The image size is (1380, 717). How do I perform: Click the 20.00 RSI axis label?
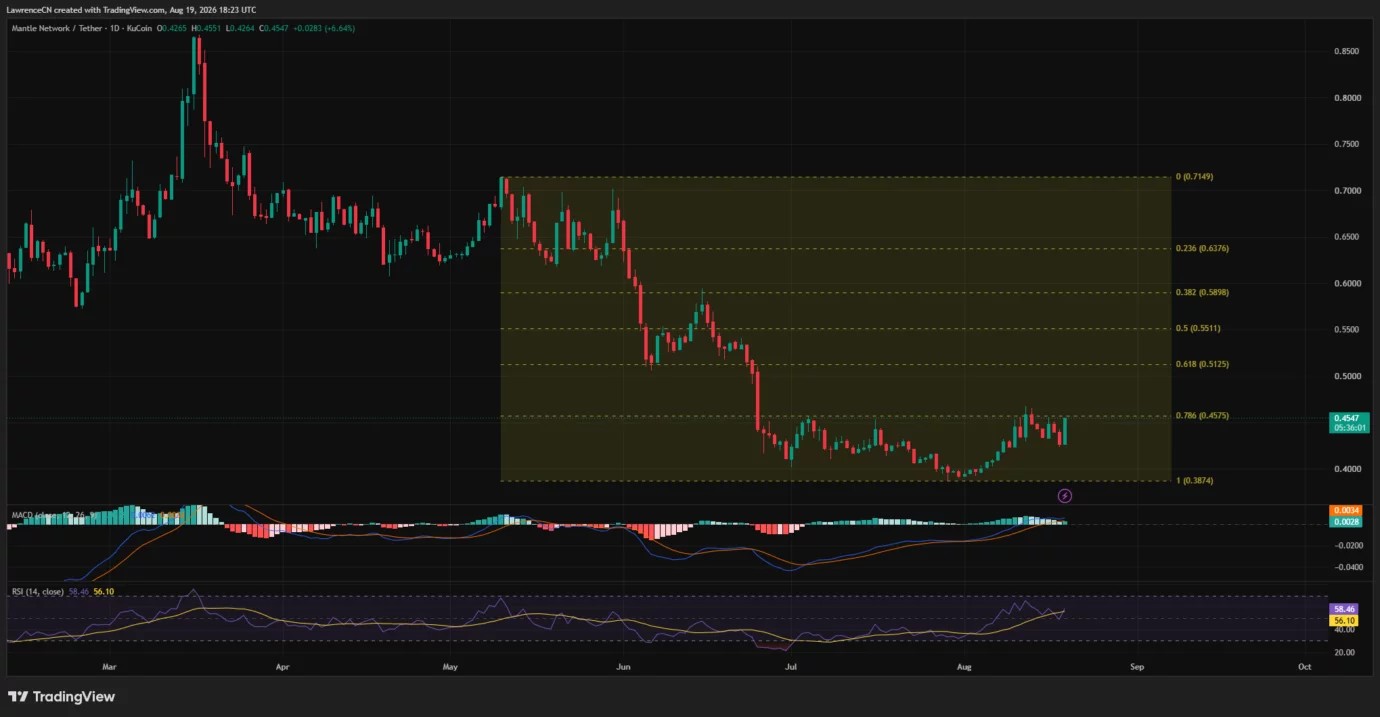pyautogui.click(x=1343, y=652)
